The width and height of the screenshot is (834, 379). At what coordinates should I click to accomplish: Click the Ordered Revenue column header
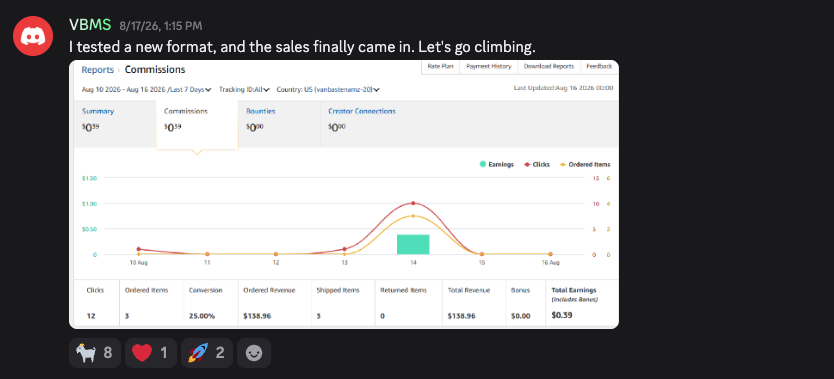coord(269,290)
